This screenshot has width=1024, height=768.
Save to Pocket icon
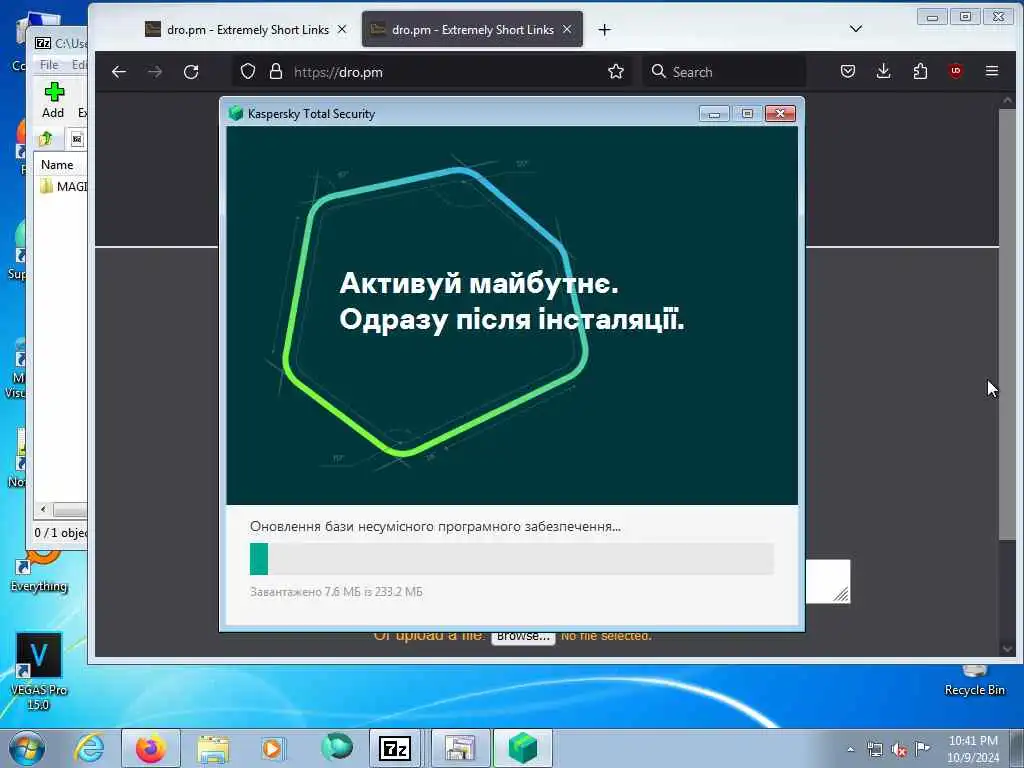click(848, 71)
